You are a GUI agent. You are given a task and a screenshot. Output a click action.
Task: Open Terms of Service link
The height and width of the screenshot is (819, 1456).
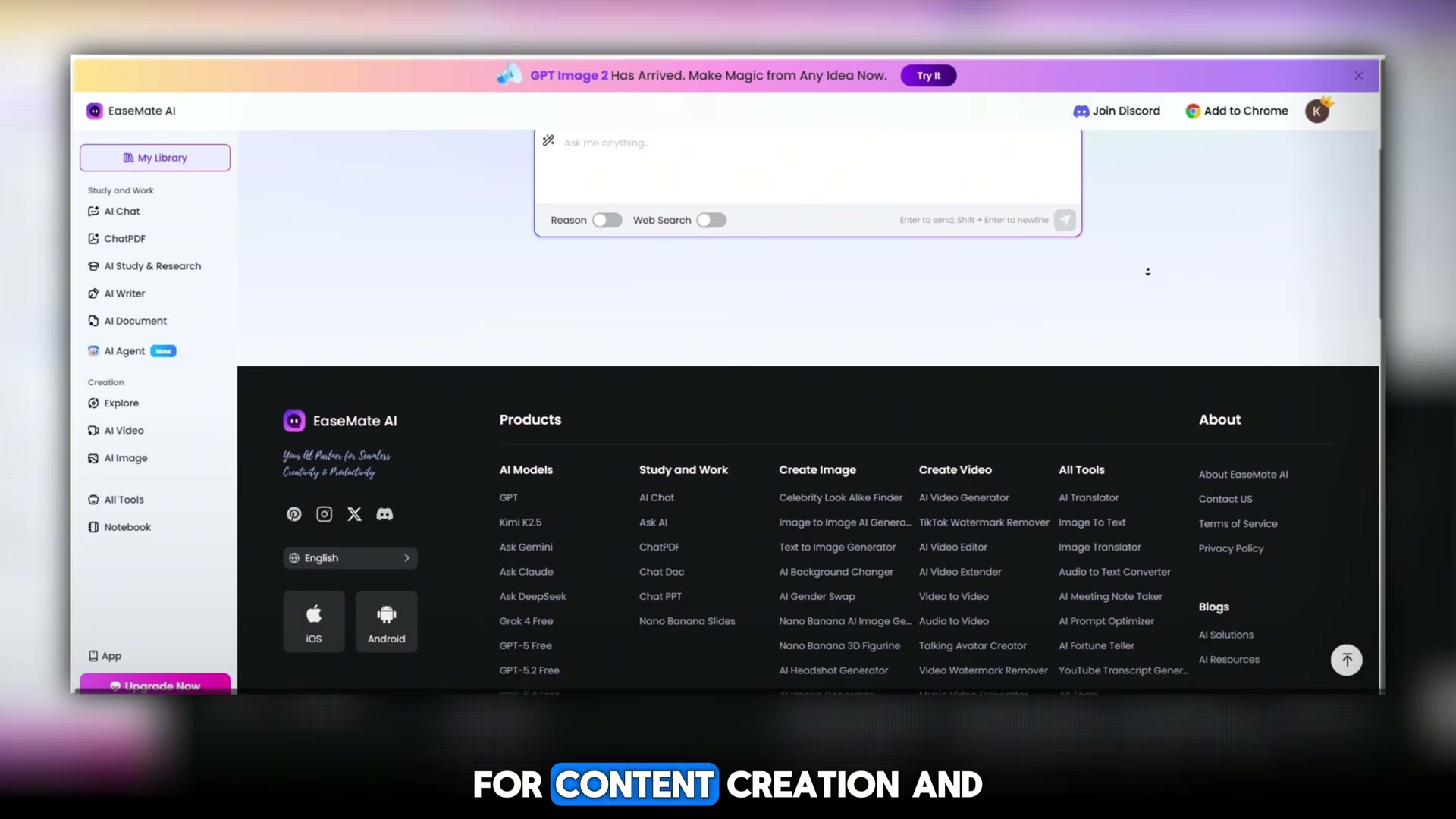point(1238,524)
